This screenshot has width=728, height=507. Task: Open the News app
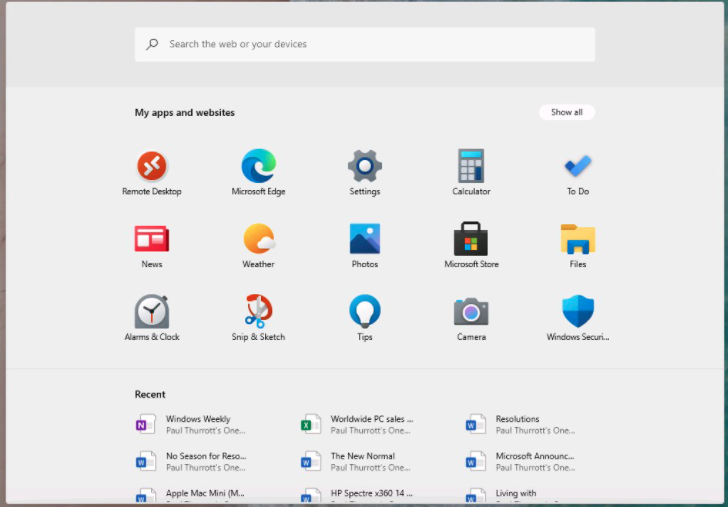152,239
